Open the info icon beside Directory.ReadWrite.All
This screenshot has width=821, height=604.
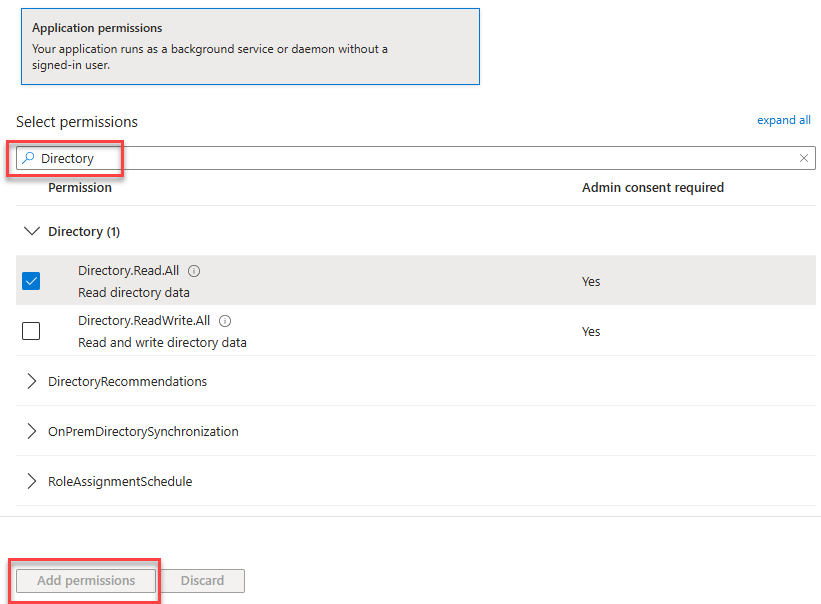tap(225, 321)
